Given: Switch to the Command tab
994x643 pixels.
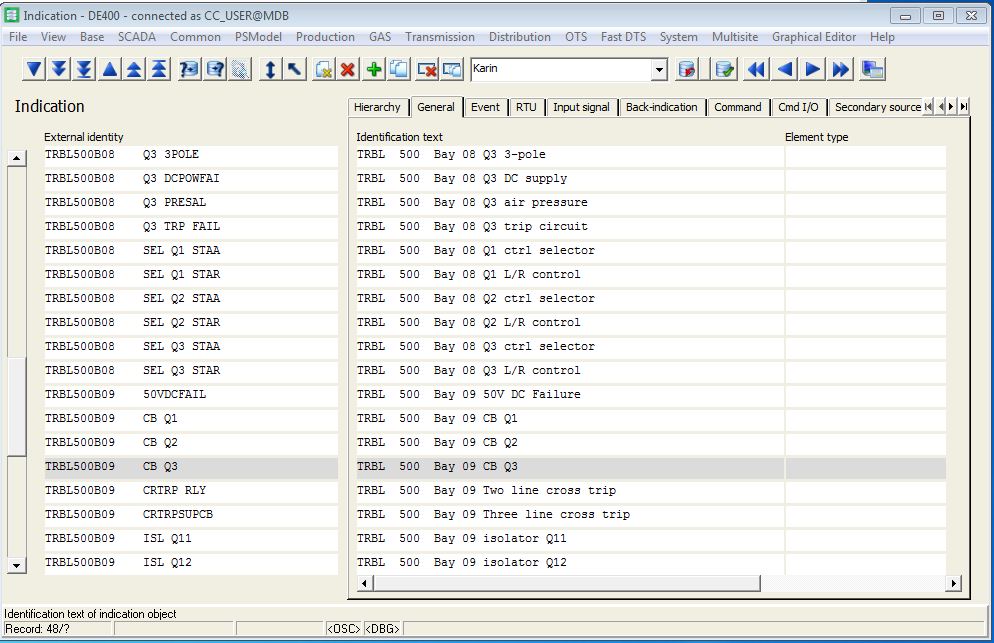Looking at the screenshot, I should pyautogui.click(x=738, y=107).
